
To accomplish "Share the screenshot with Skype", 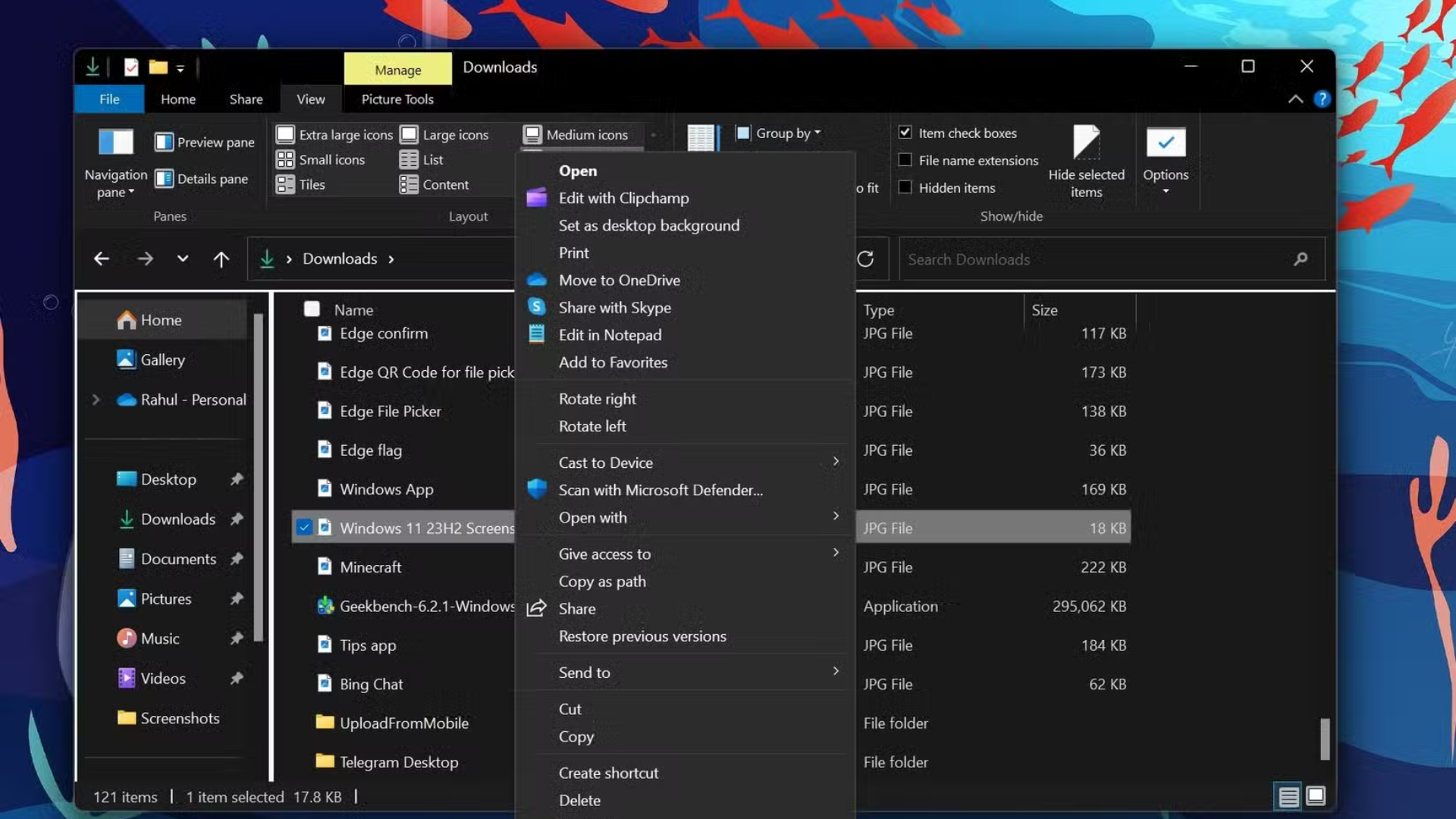I will click(614, 307).
